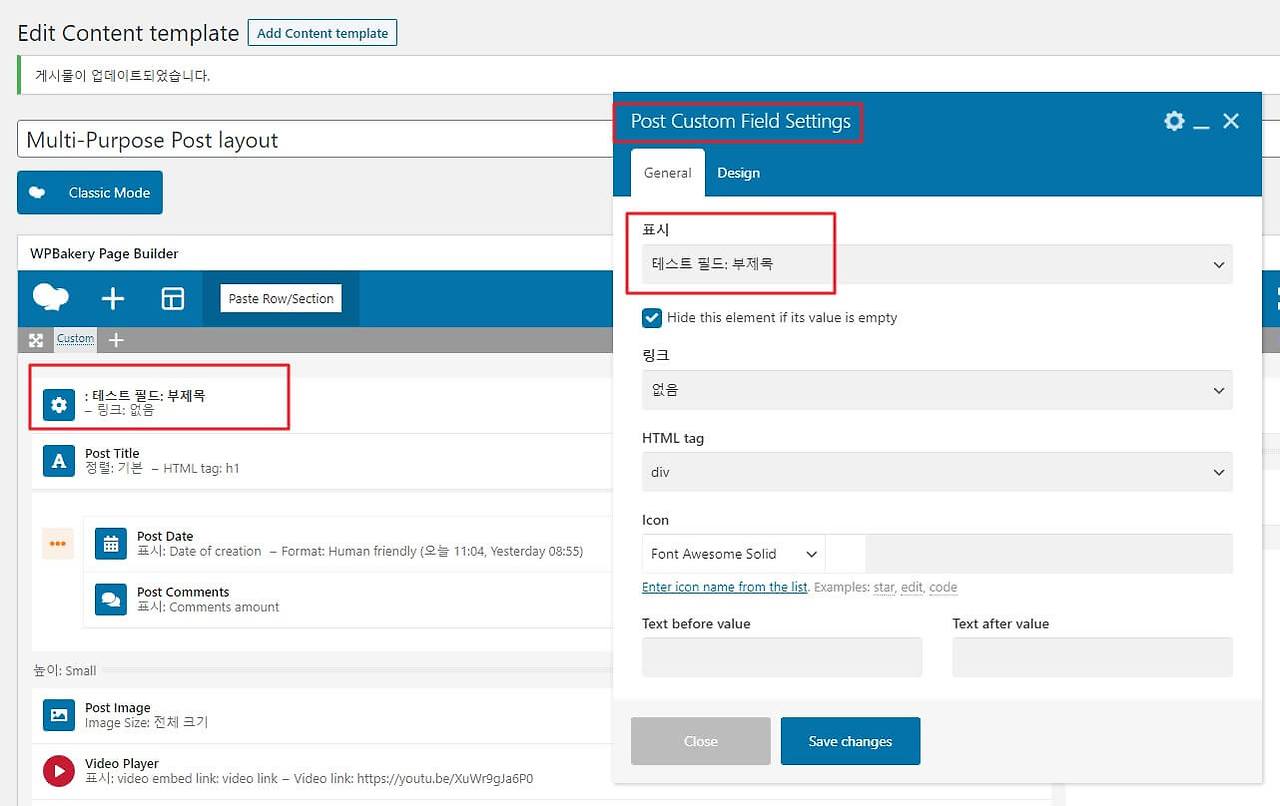The width and height of the screenshot is (1280, 806).
Task: Select the 'Post Title' element text
Action: [112, 453]
